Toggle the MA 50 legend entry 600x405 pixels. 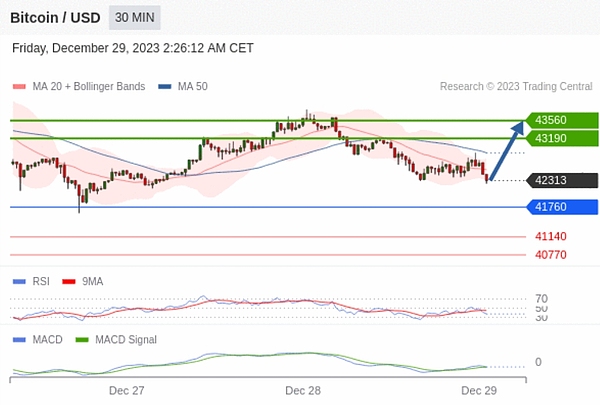coord(183,87)
